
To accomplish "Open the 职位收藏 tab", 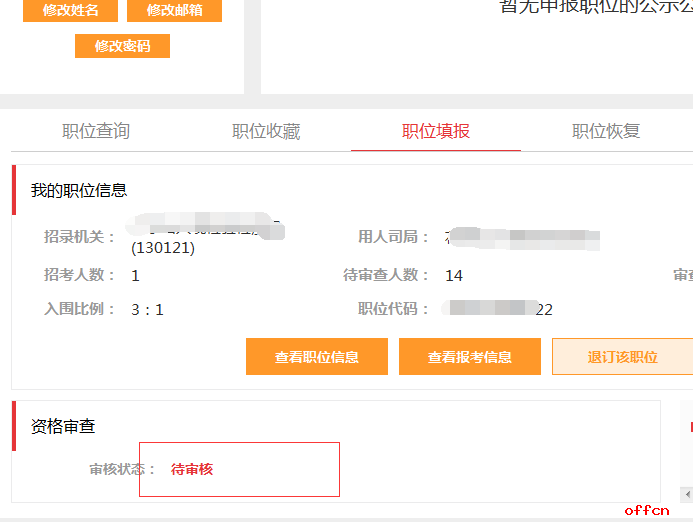I will pos(266,131).
